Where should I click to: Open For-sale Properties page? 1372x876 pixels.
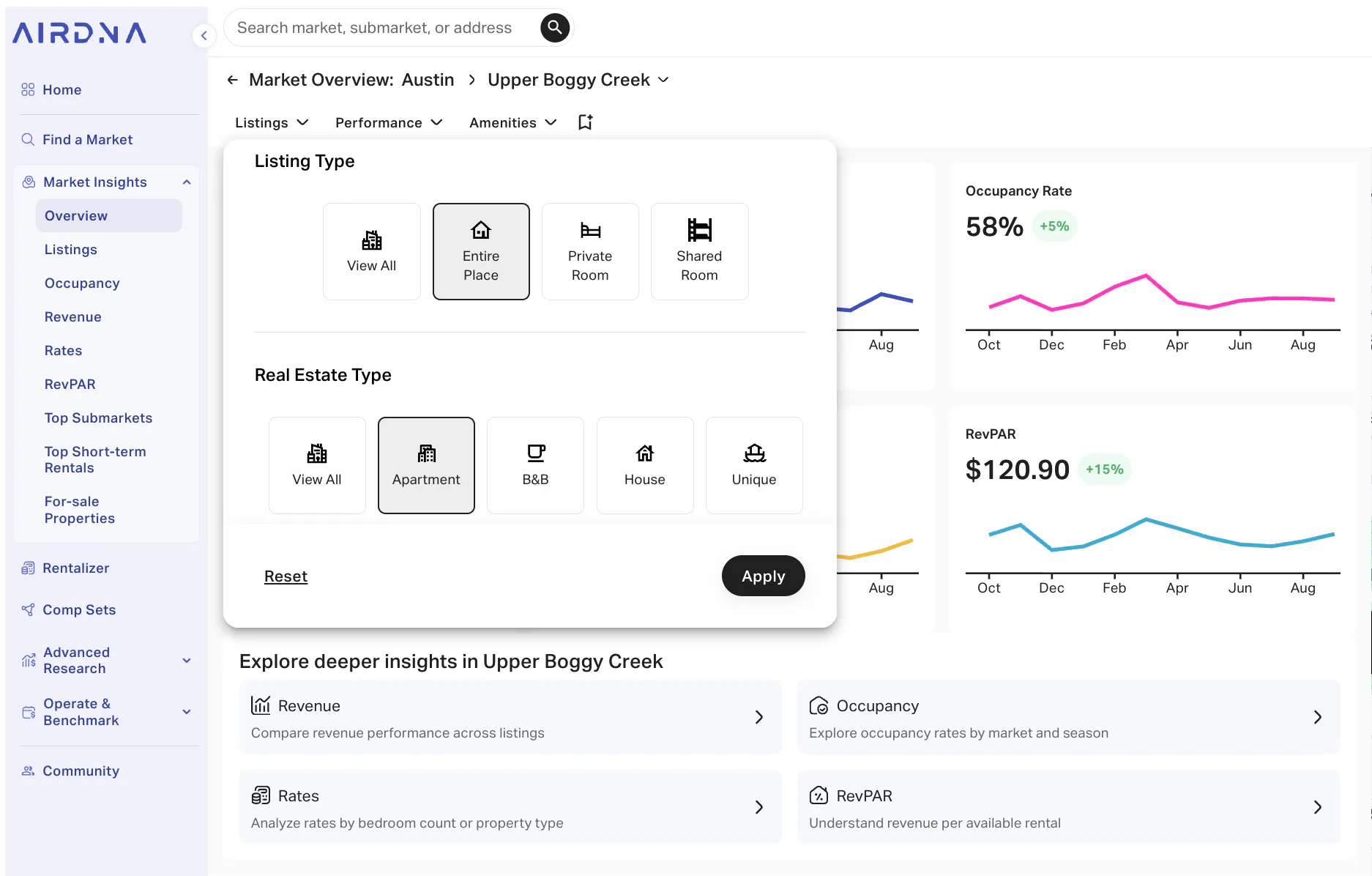[x=80, y=510]
